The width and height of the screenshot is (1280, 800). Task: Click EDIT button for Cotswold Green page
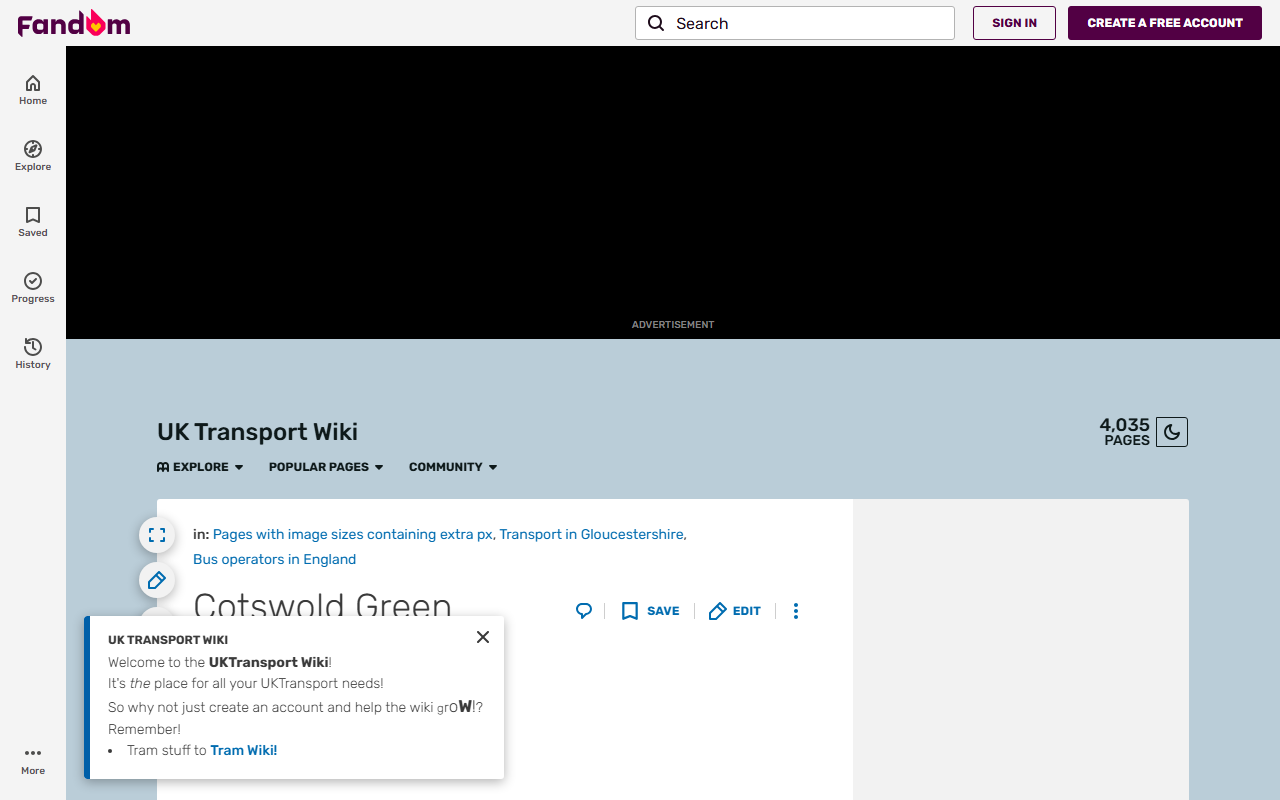coord(734,611)
